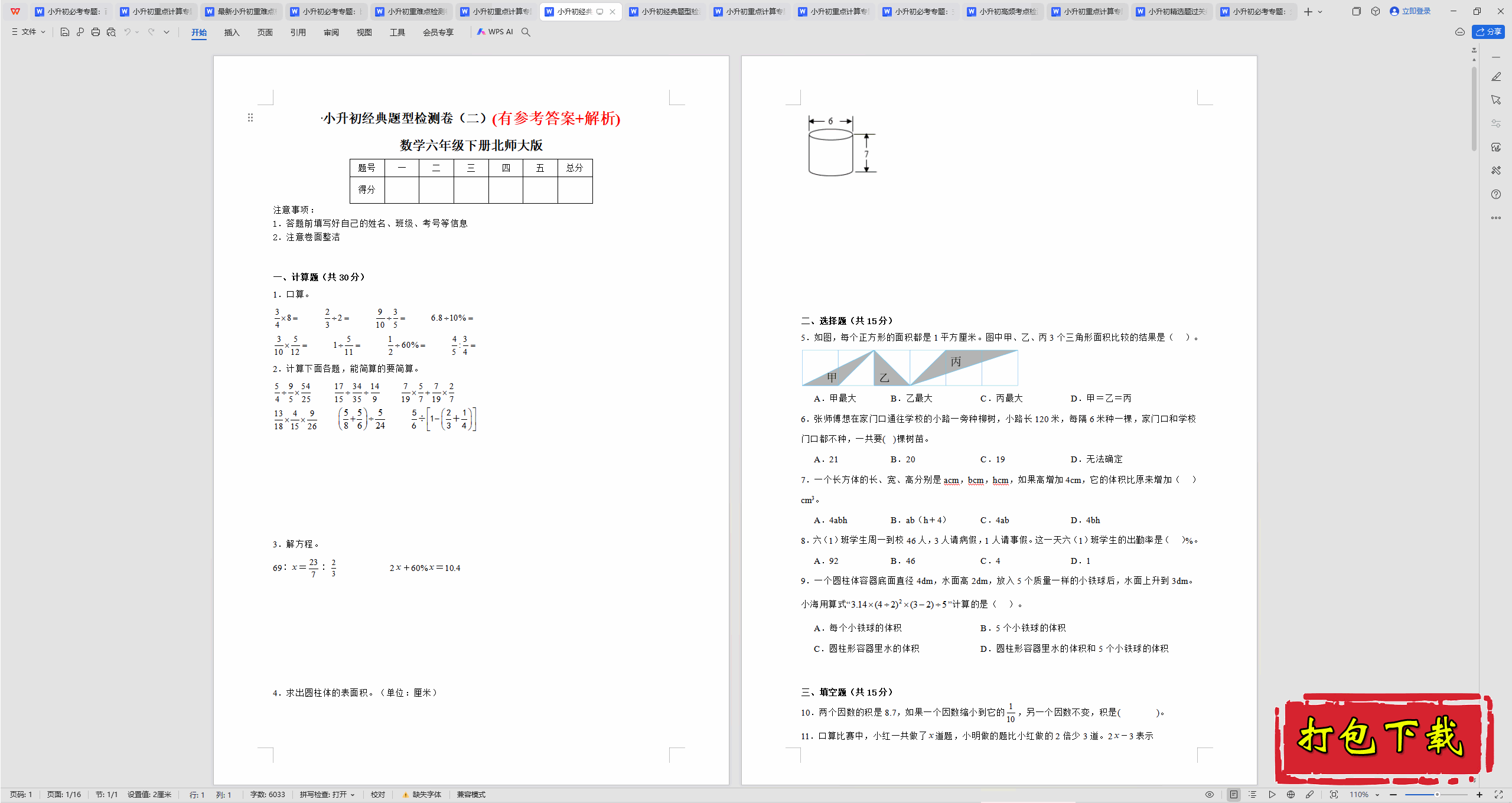Click the zoom slider handle
Screen dimensions: 1512x803
[1437, 795]
